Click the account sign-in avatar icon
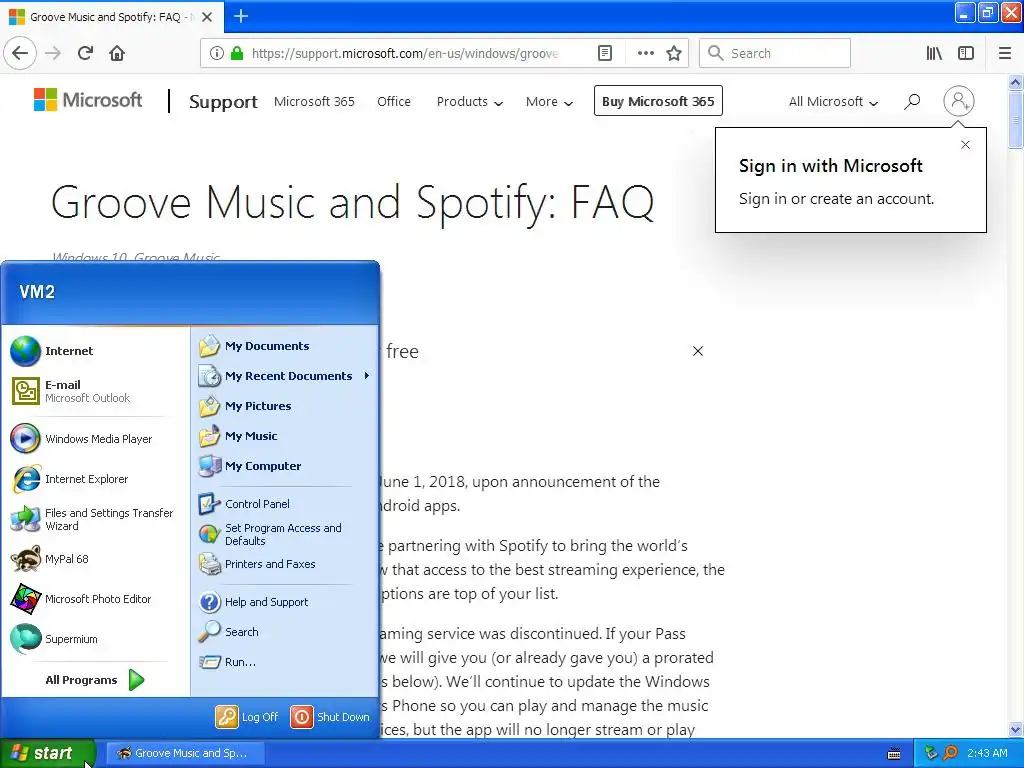This screenshot has height=768, width=1024. point(958,101)
